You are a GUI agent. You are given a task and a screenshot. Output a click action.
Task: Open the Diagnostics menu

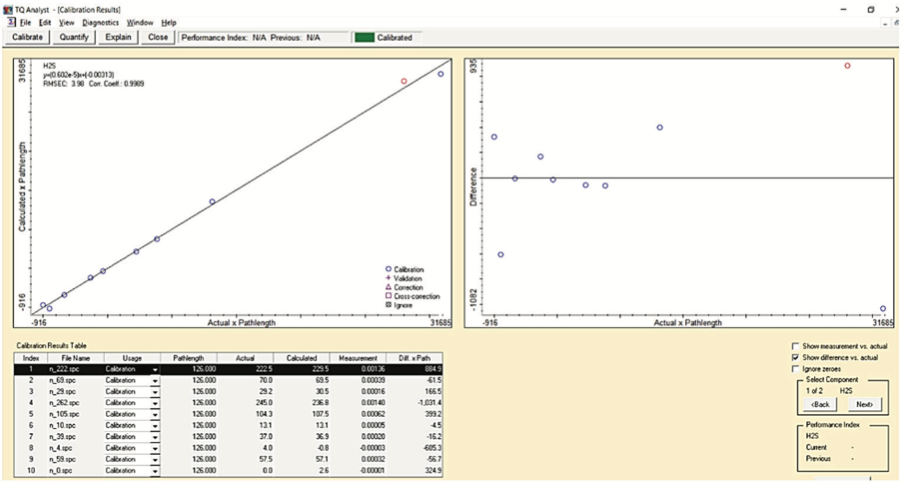pyautogui.click(x=100, y=22)
